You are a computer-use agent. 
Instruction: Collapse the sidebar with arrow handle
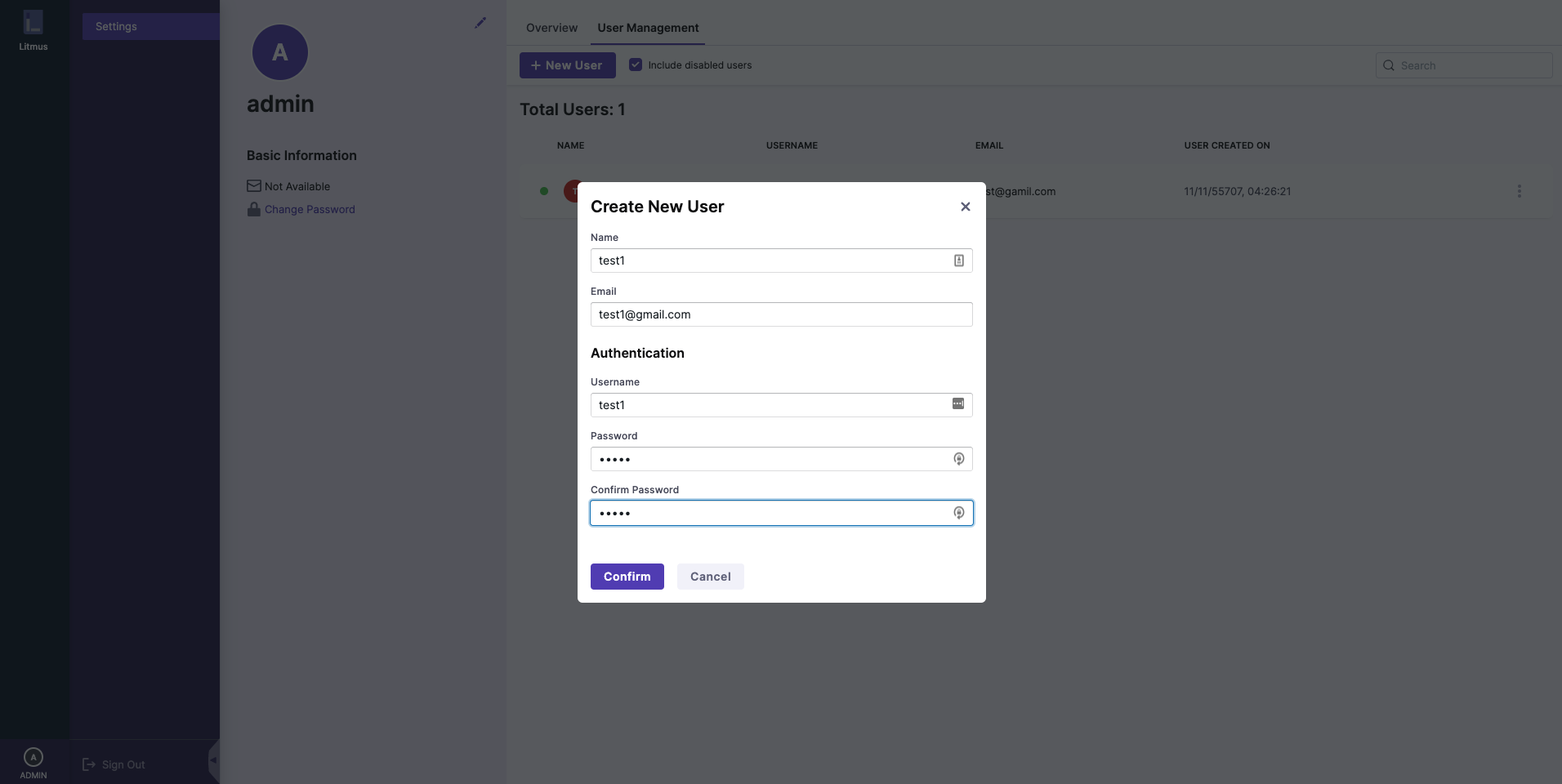coord(213,759)
